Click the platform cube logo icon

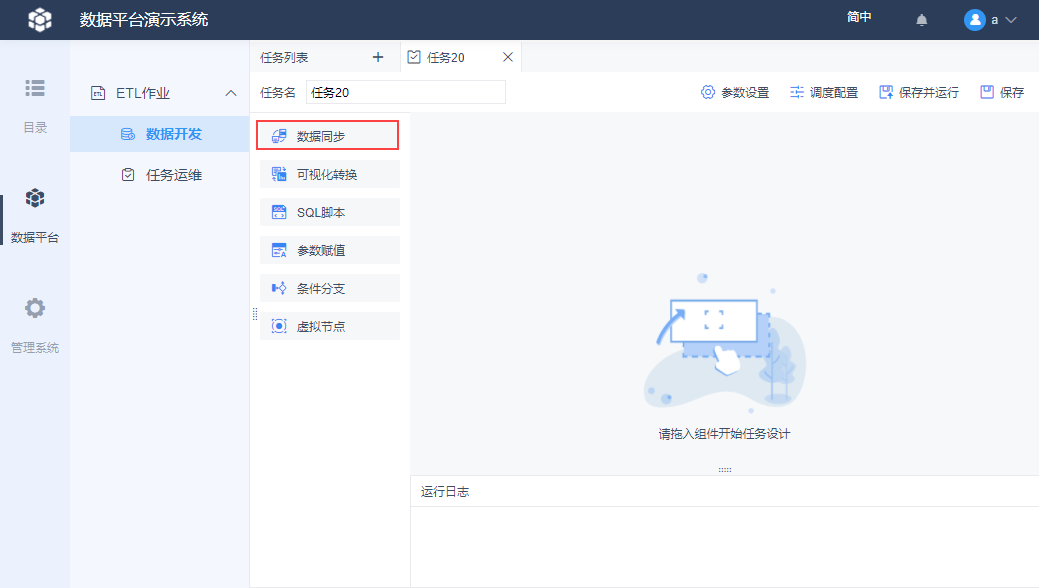point(40,20)
